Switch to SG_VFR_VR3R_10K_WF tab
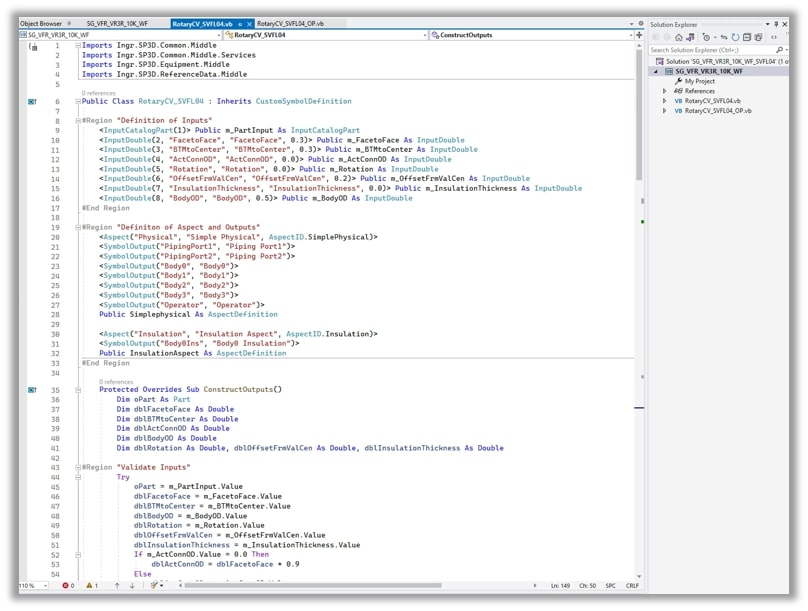 [x=117, y=24]
